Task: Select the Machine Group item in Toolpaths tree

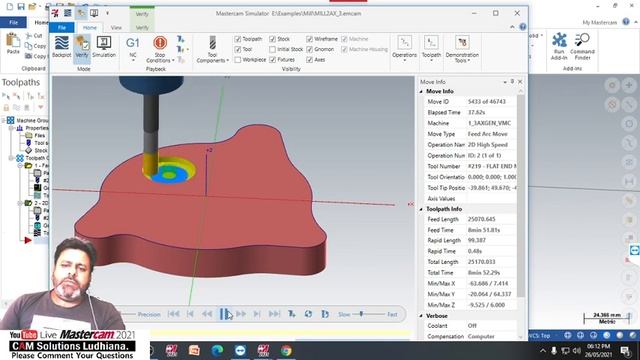Action: (x=28, y=120)
